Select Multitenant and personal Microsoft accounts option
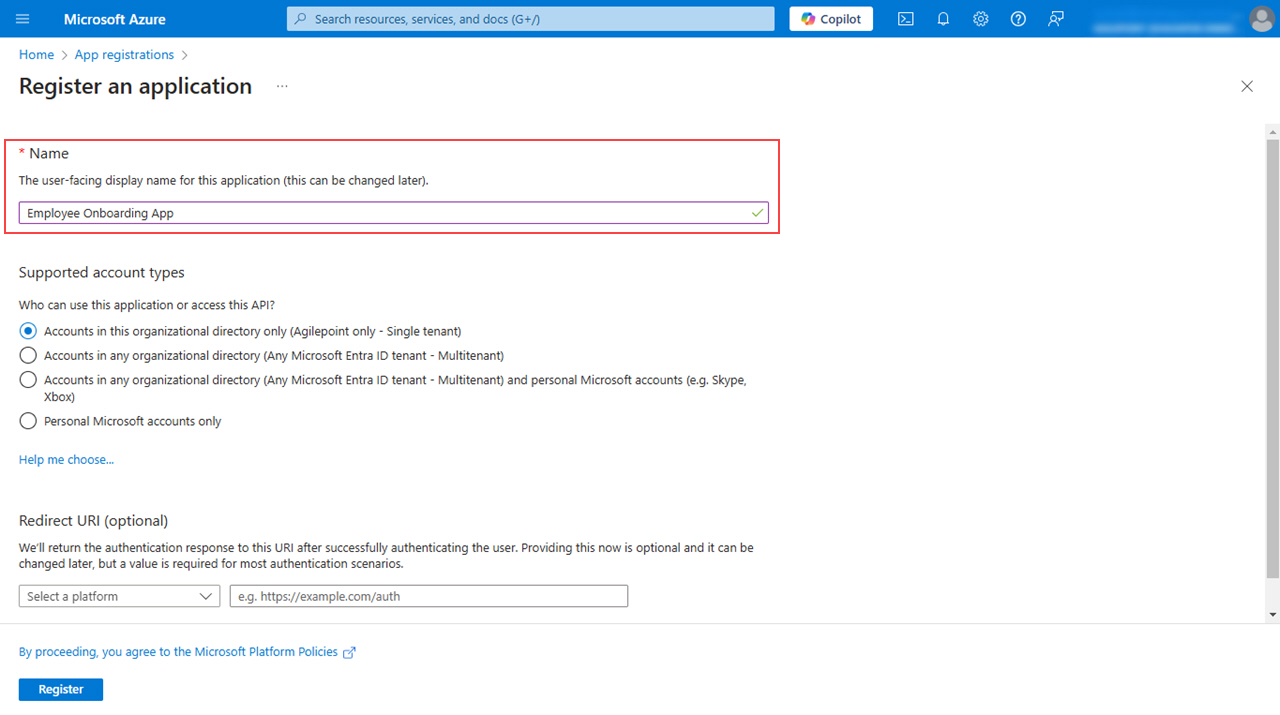 [28, 380]
